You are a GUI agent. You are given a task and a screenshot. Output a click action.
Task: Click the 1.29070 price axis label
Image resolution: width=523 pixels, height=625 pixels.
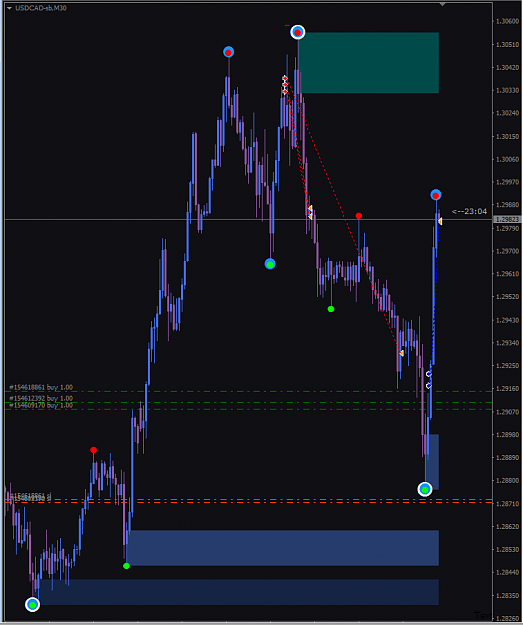[507, 412]
